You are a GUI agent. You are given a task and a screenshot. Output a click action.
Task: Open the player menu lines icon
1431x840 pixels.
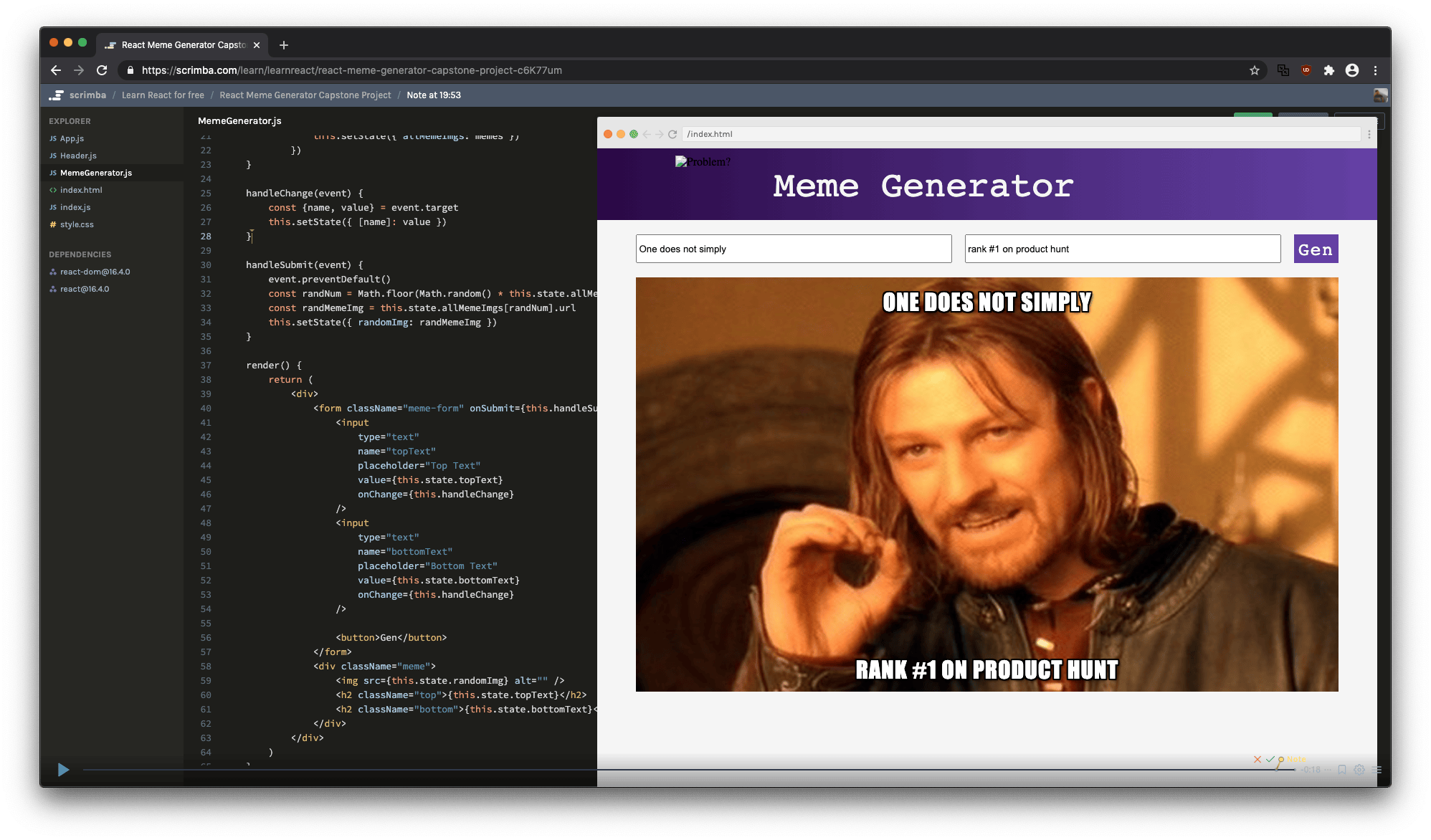[x=1377, y=770]
